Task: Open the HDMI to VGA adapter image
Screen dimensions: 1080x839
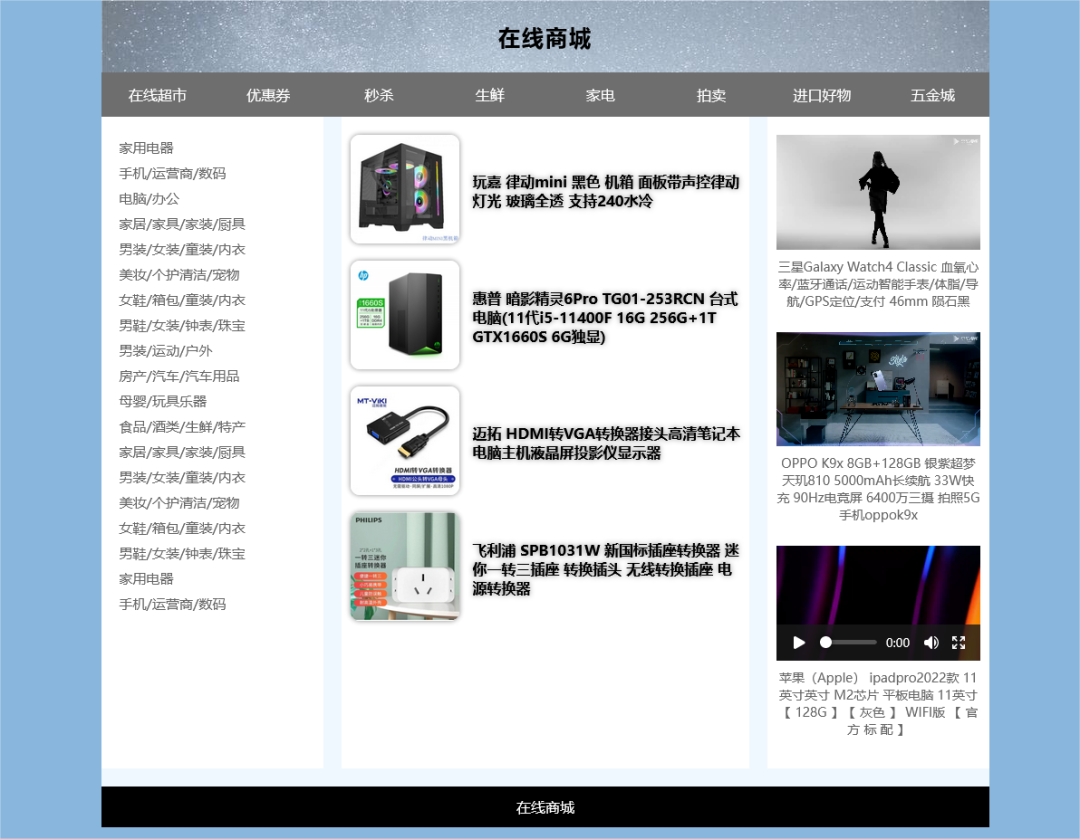Action: pos(405,441)
